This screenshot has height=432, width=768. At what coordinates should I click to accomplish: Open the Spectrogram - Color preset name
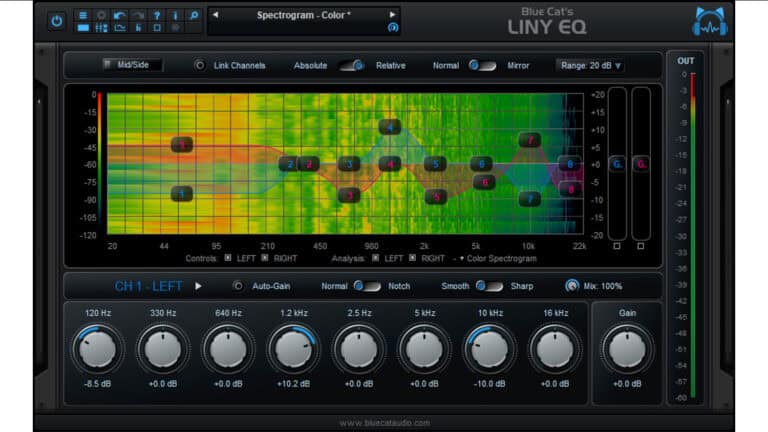click(304, 15)
